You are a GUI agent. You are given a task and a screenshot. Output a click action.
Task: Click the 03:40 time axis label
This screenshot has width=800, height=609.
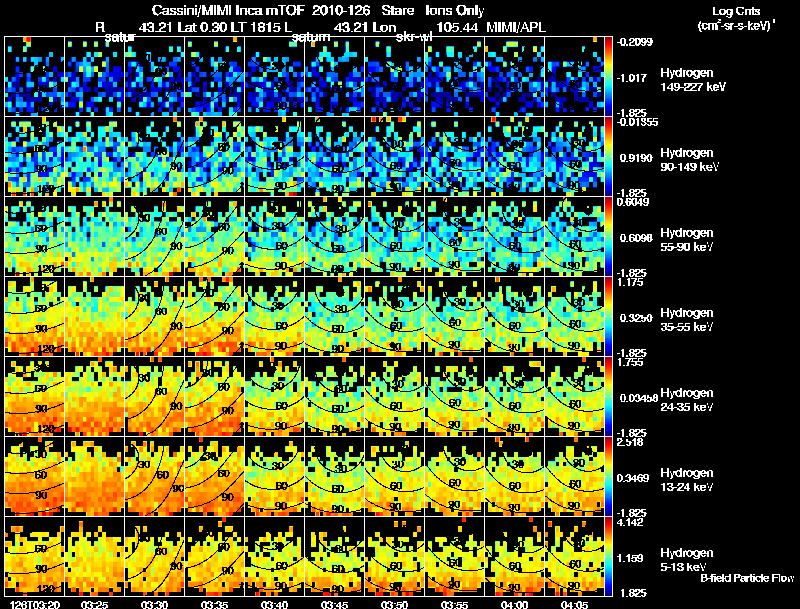point(274,605)
